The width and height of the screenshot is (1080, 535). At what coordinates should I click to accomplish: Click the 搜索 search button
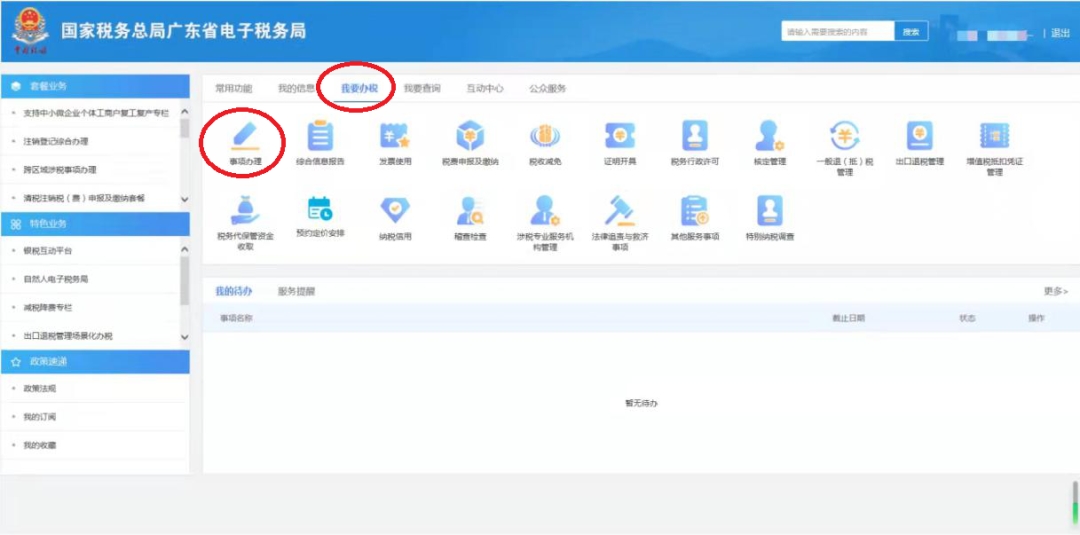(911, 32)
